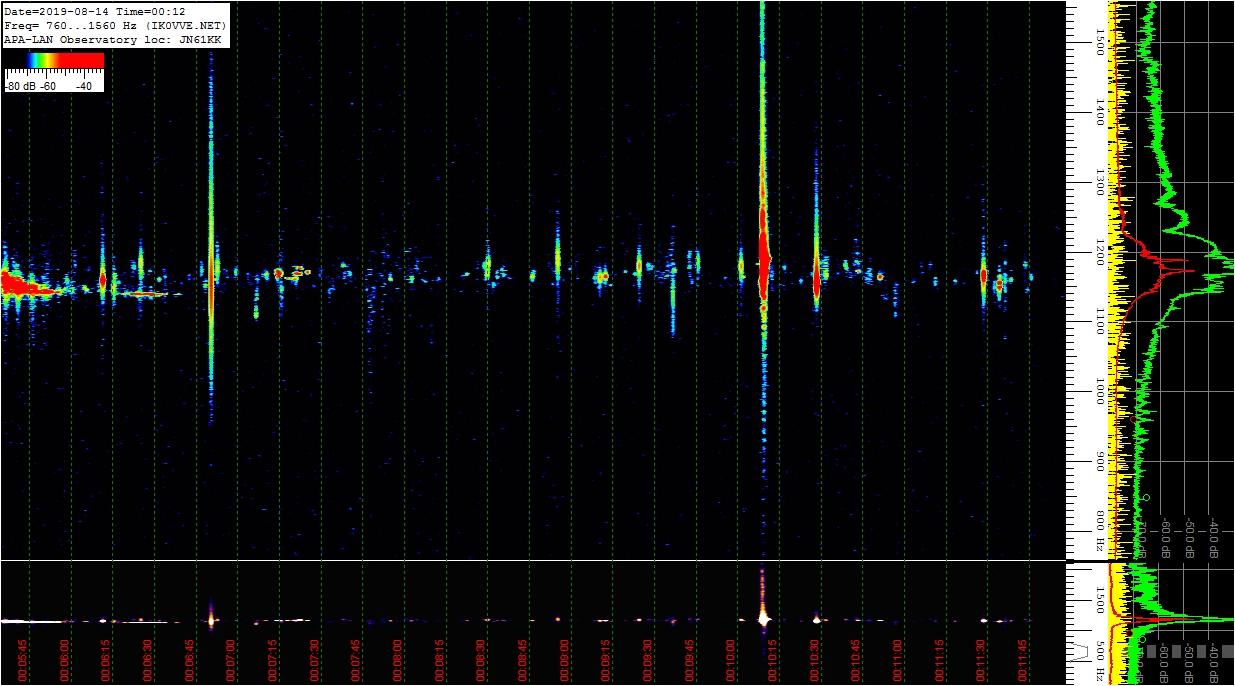Click the 1000 frequency axis label
The image size is (1235, 686).
coord(1100,391)
